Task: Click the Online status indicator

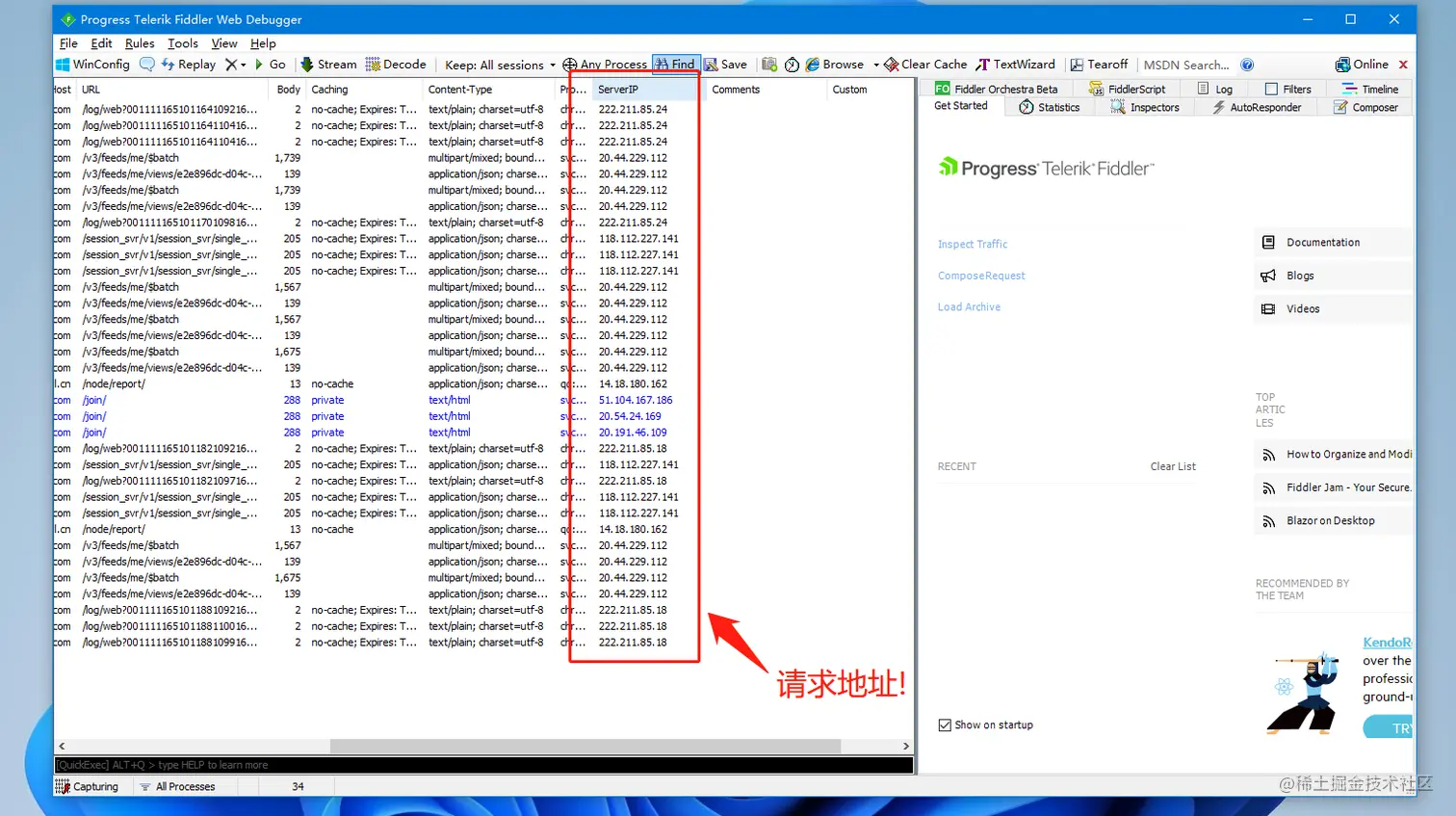Action: click(x=1362, y=65)
